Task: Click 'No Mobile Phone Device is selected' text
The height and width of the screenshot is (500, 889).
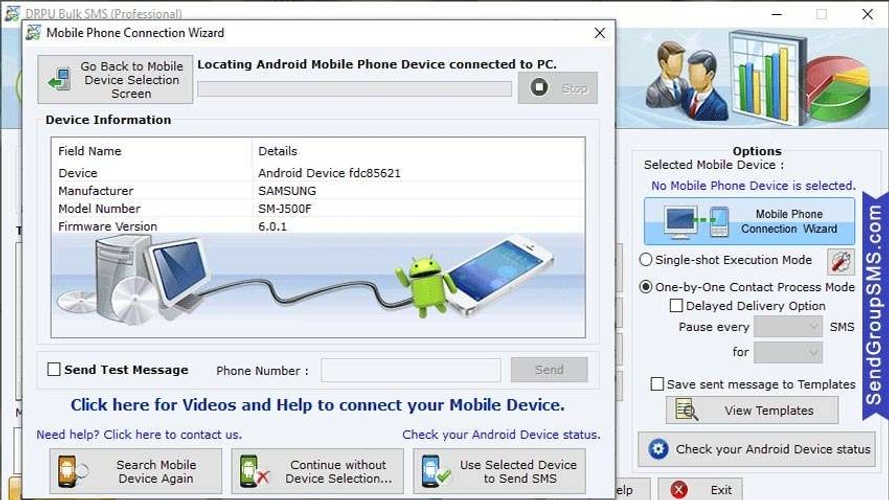Action: point(753,185)
